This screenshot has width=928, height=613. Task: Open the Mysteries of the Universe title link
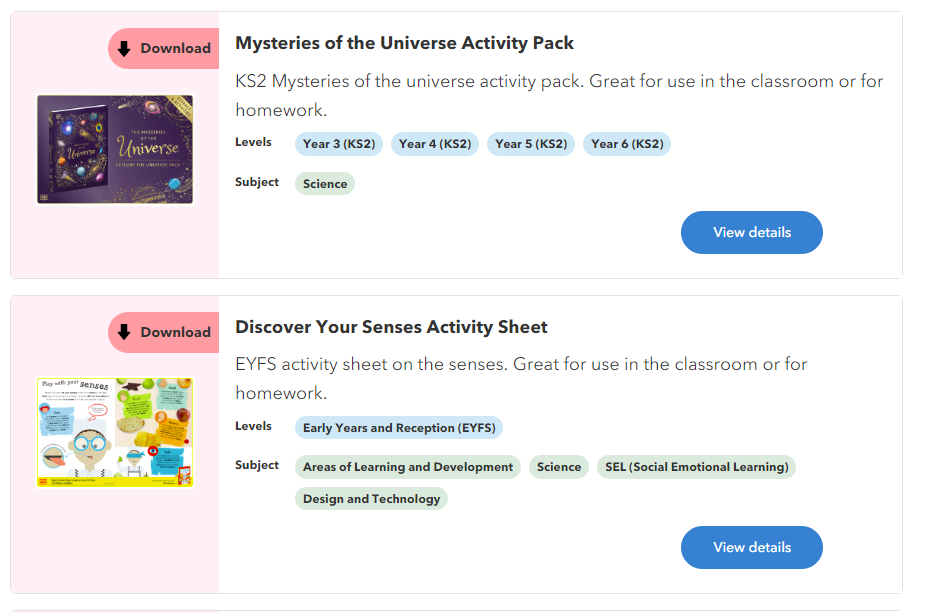[404, 43]
